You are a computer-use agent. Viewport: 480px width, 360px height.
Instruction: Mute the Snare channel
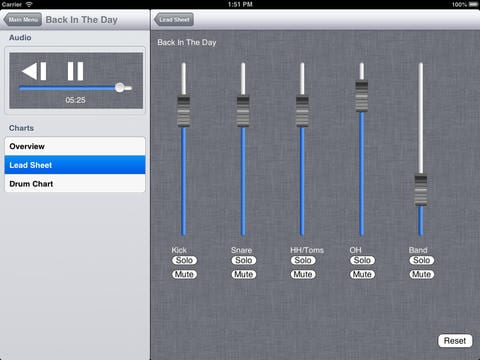(x=244, y=274)
